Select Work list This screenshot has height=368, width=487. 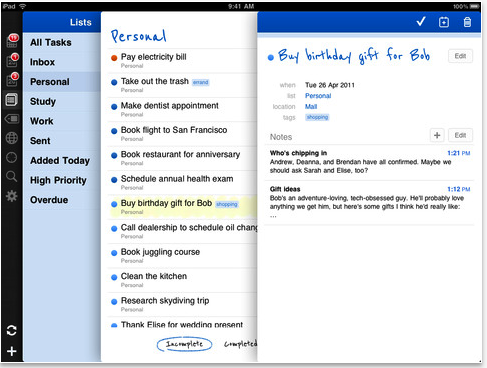click(62, 121)
